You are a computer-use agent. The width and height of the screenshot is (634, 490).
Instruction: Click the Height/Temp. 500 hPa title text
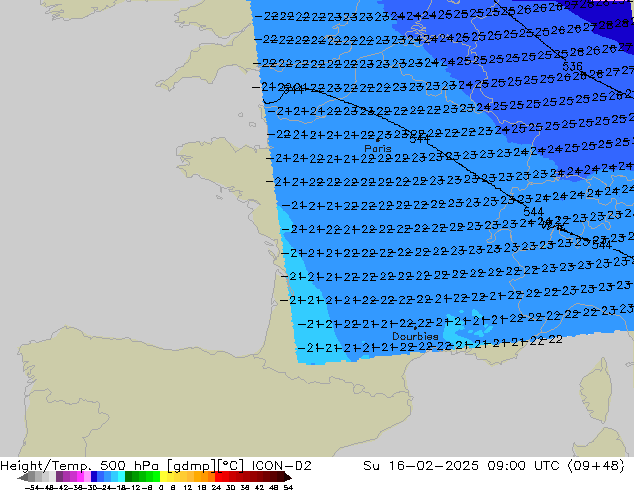point(80,466)
